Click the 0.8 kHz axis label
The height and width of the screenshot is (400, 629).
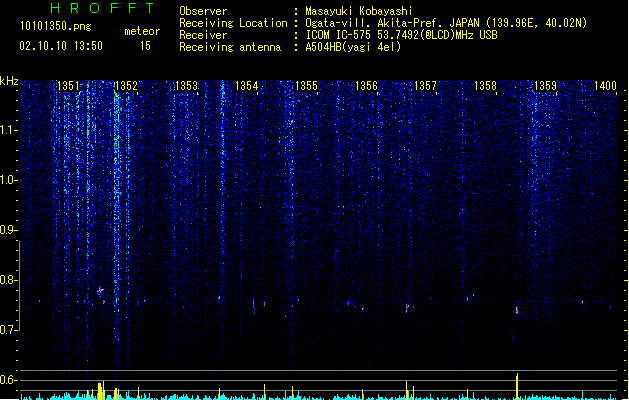(8, 280)
